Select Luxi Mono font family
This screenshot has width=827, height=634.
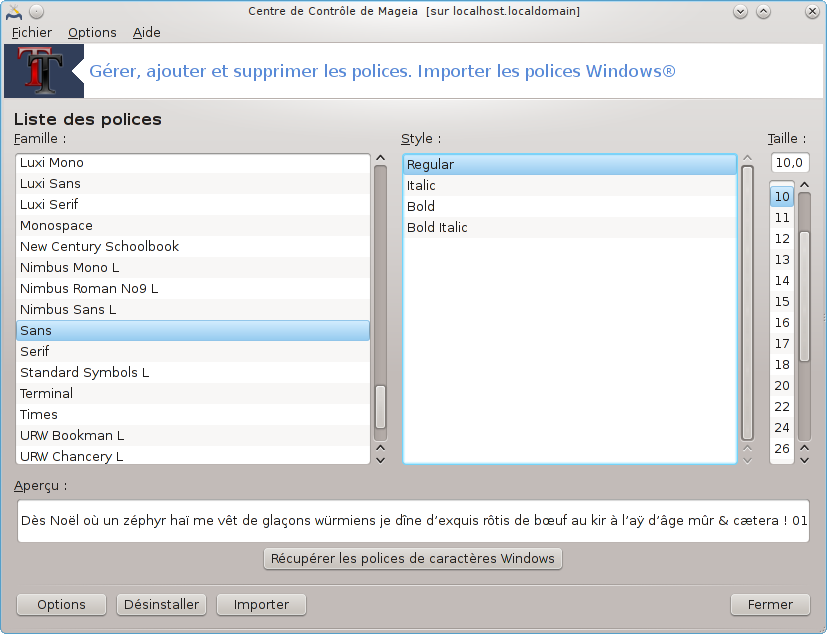[x=193, y=163]
